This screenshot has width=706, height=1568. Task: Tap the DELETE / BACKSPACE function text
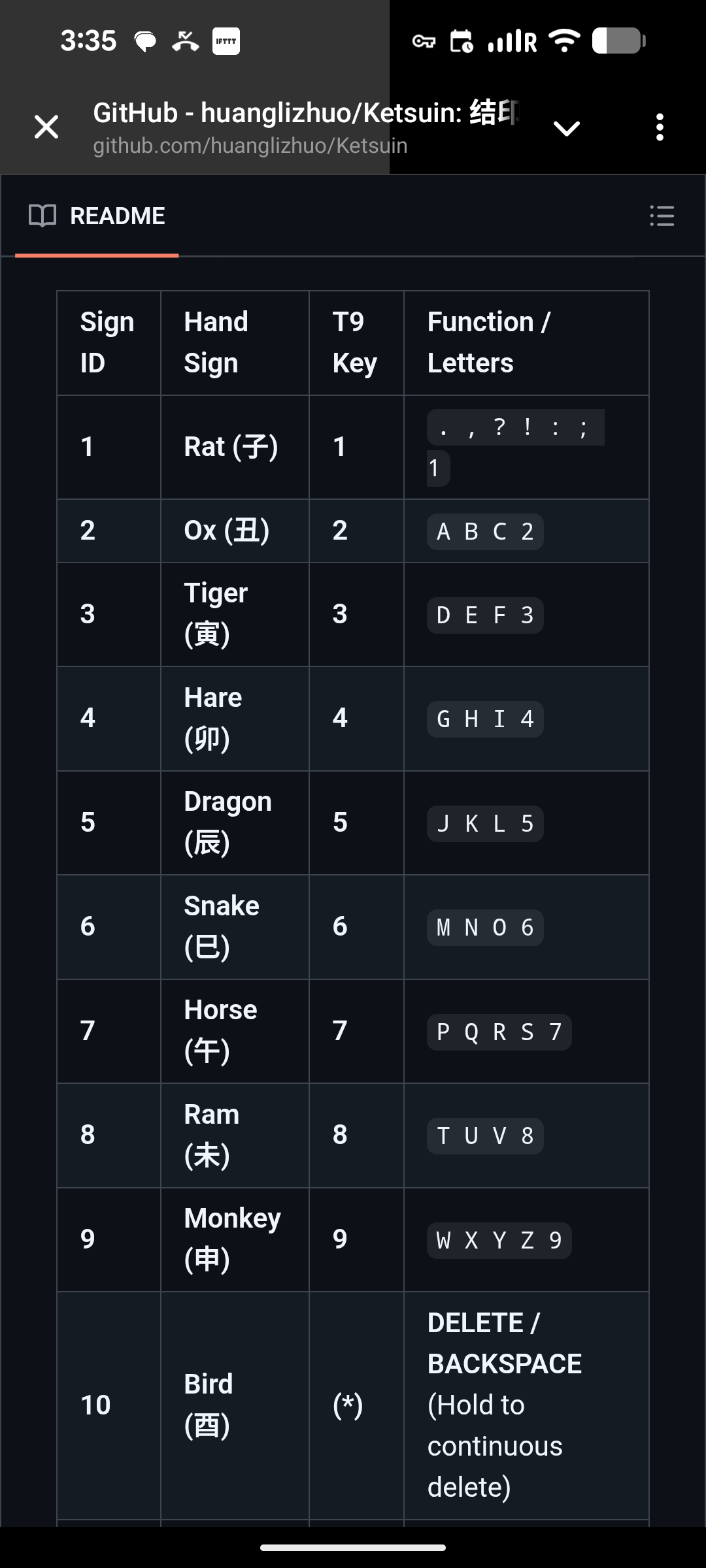pos(504,1343)
